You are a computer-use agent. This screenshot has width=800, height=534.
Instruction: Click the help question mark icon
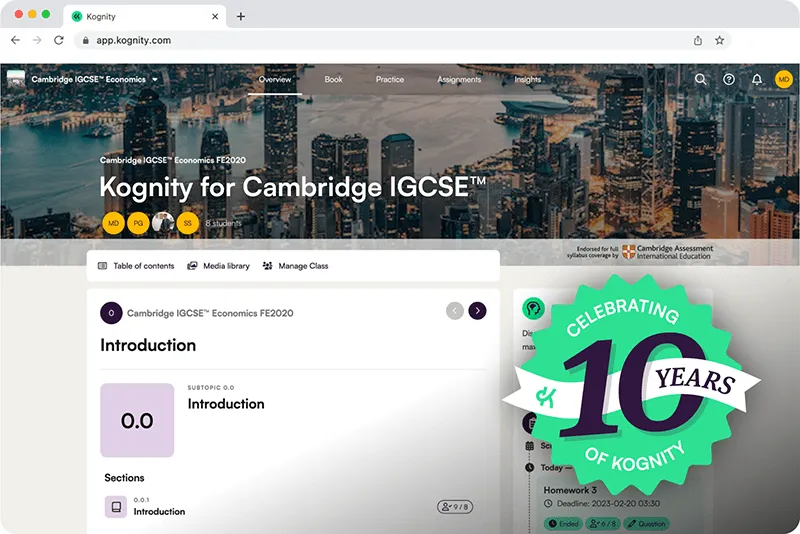(x=729, y=79)
